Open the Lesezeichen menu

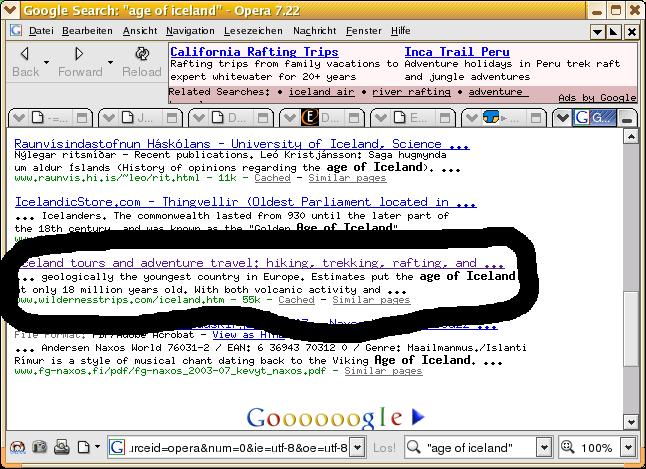tap(253, 31)
